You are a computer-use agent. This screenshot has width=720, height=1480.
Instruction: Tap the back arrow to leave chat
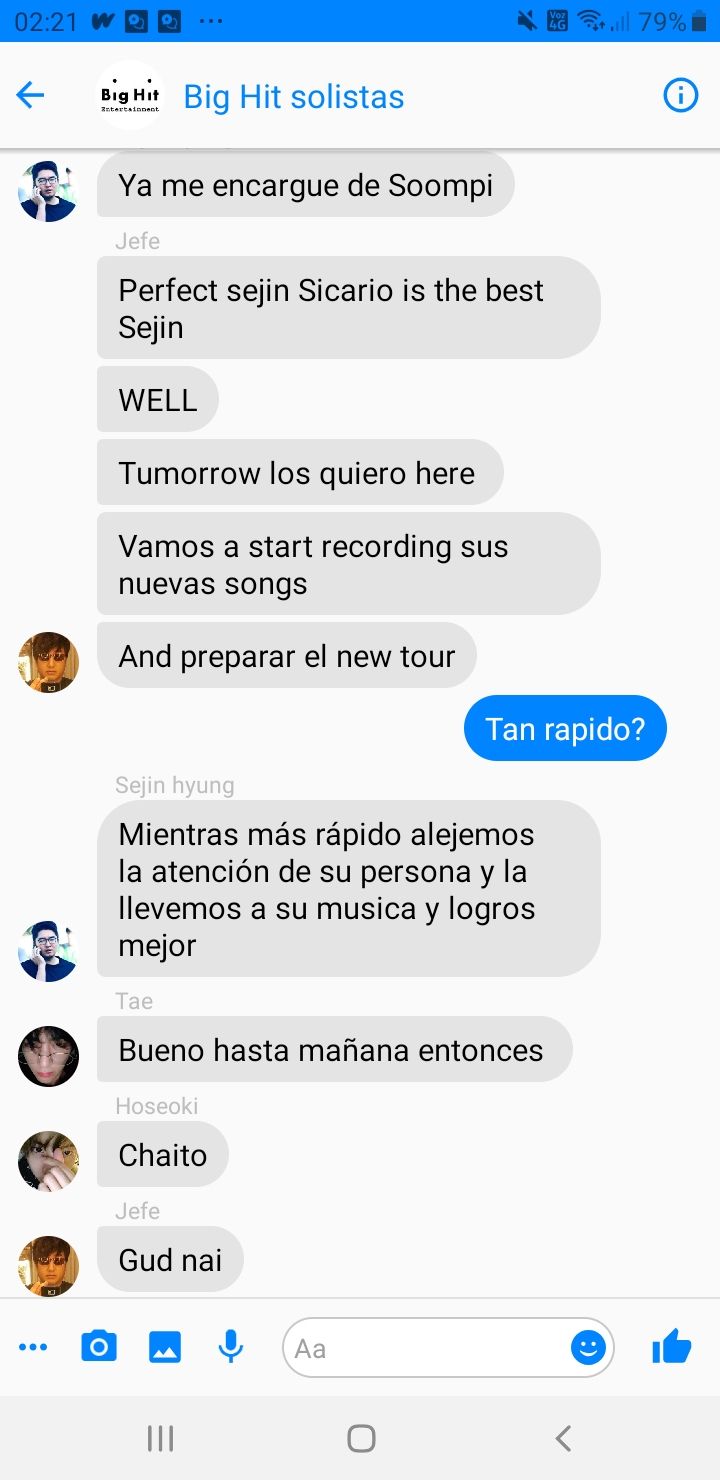[x=31, y=96]
